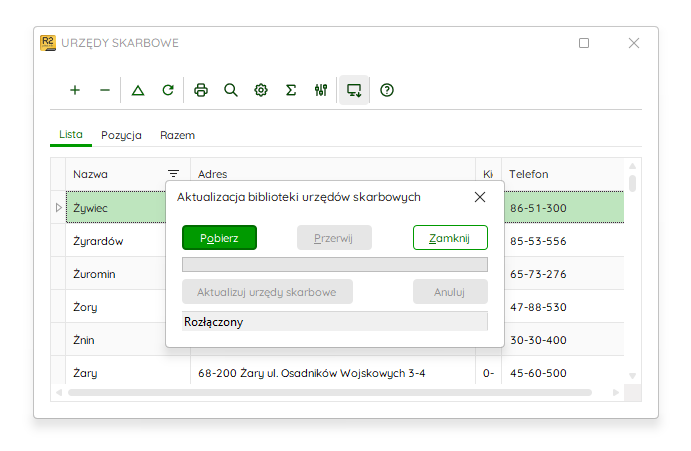Click phone number 47-88-530
The height and width of the screenshot is (451, 691).
tap(538, 307)
